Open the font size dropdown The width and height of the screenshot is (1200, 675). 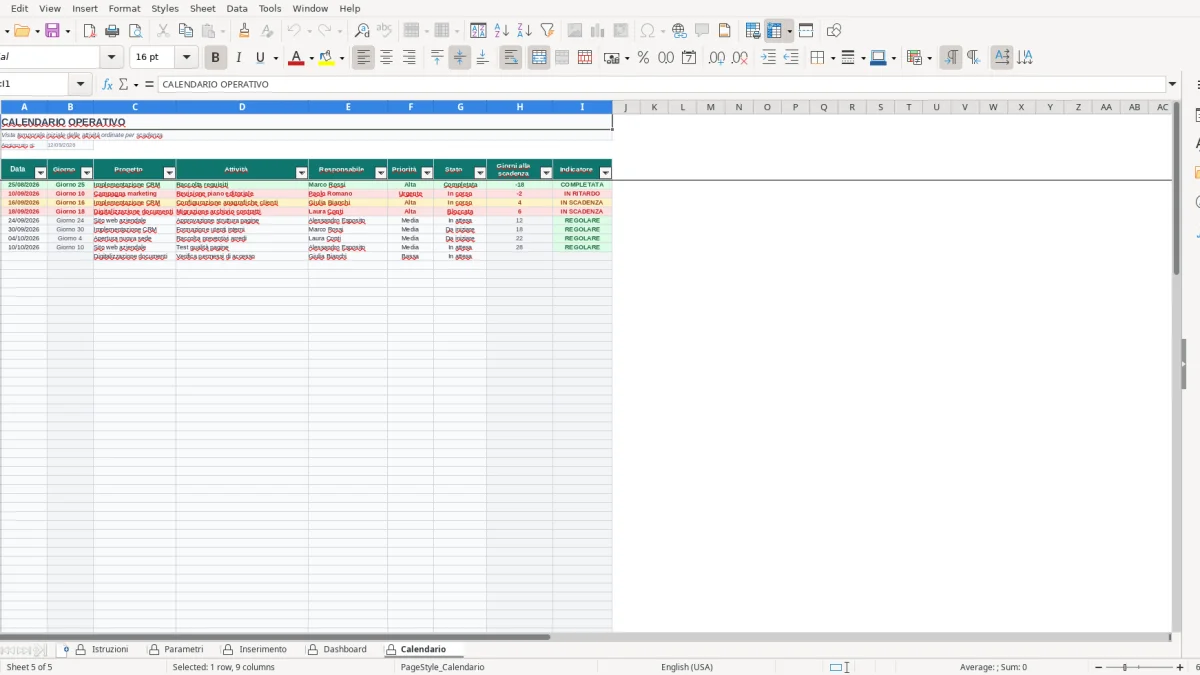pyautogui.click(x=187, y=58)
